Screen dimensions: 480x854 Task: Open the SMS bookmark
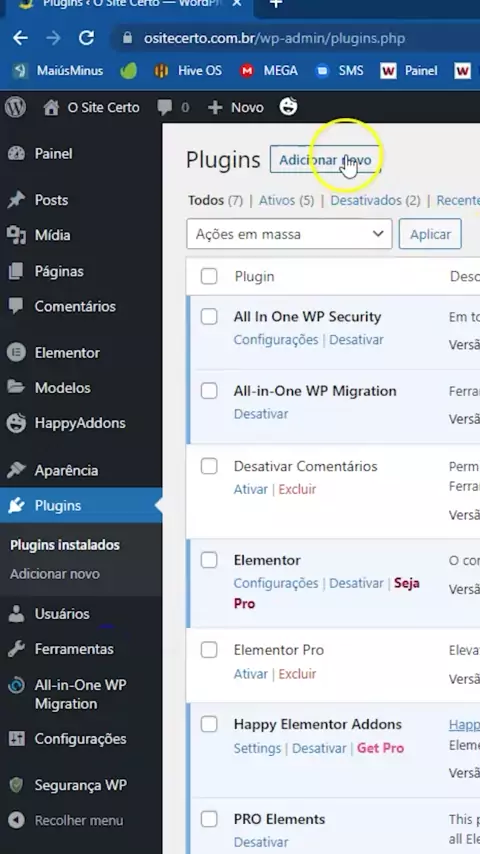339,71
